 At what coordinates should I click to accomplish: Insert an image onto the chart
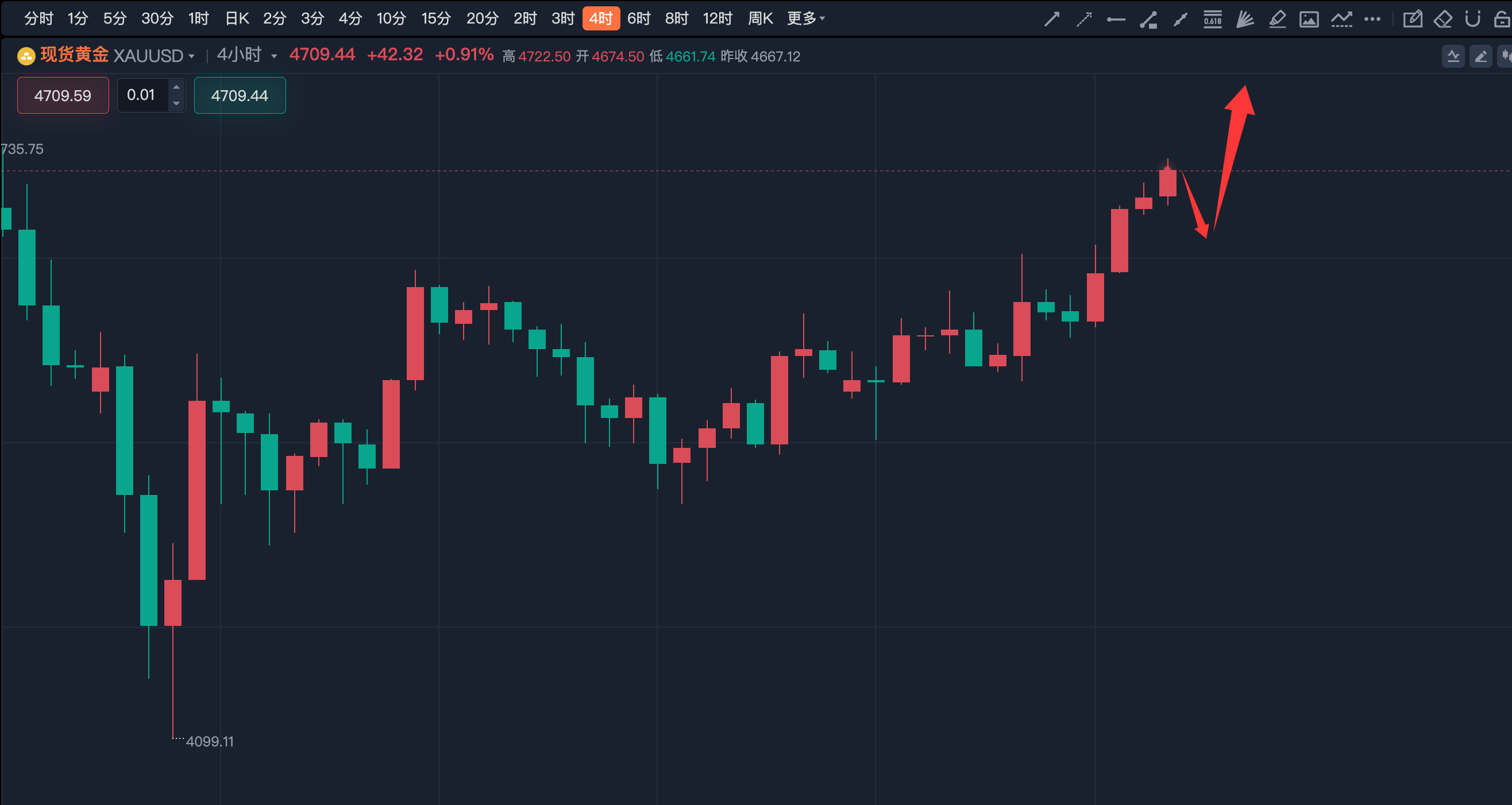pyautogui.click(x=1310, y=18)
